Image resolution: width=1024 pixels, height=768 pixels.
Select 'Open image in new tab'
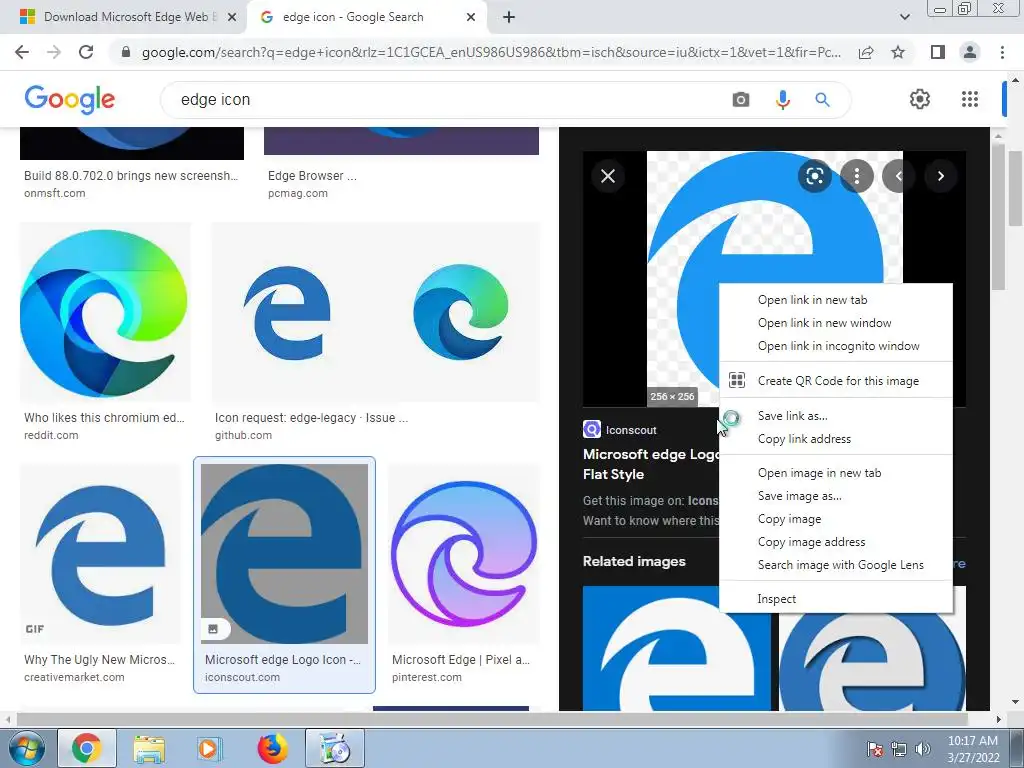click(836, 473)
